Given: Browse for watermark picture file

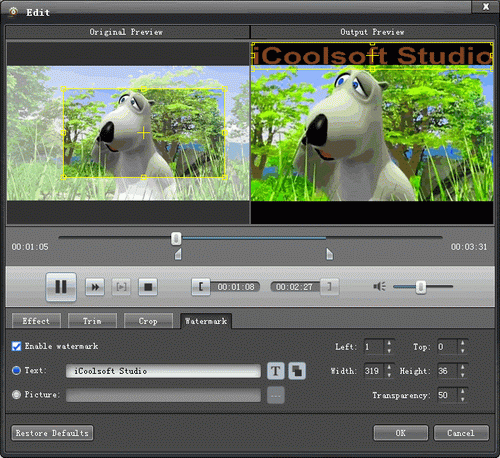Looking at the screenshot, I should (276, 395).
